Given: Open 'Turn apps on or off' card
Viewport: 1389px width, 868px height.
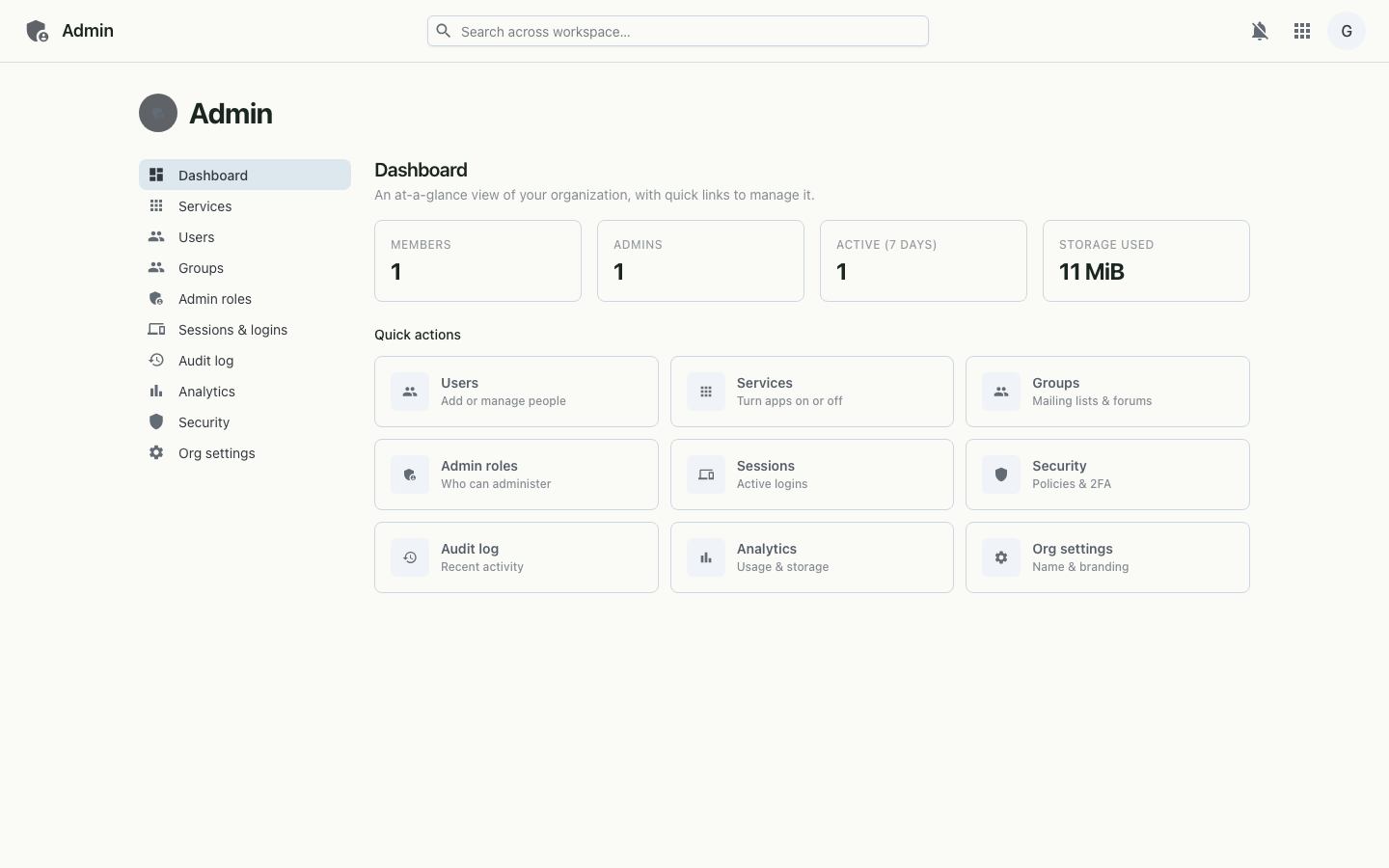Looking at the screenshot, I should pyautogui.click(x=812, y=392).
